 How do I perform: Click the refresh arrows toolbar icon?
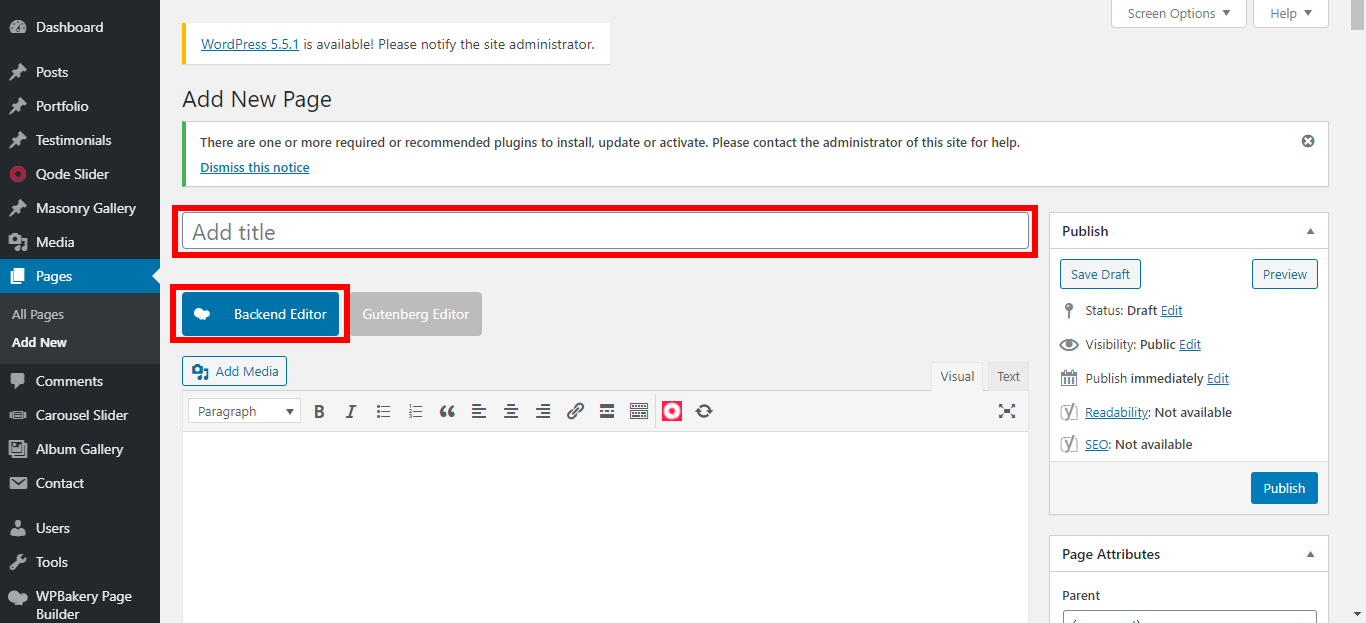pos(704,411)
